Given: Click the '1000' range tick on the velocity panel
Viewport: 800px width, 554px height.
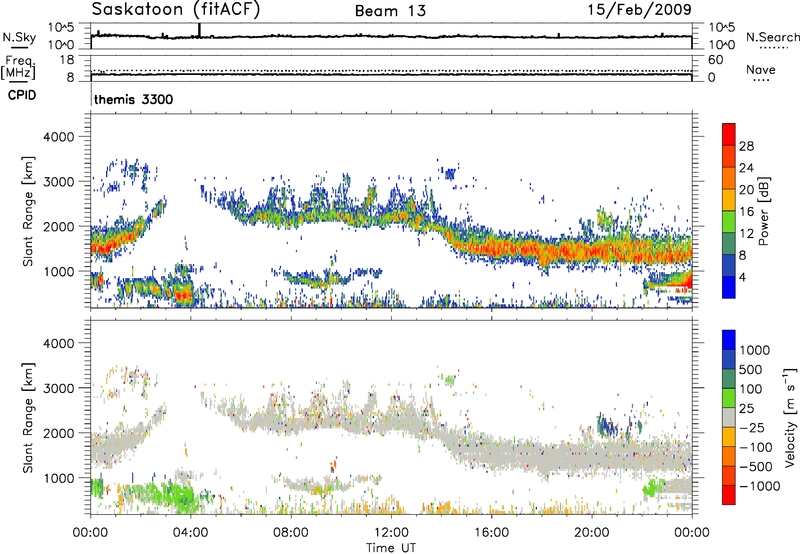Looking at the screenshot, I should 58,478.
